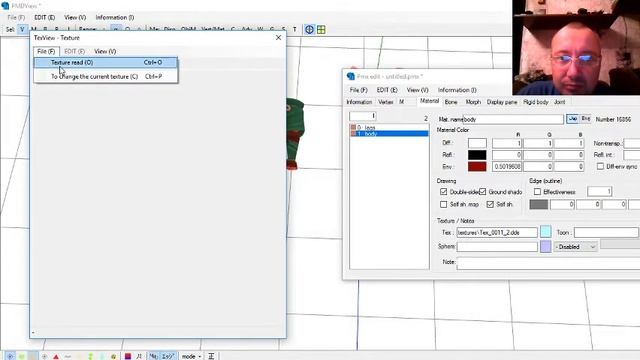Click the Sphere input field
640x360 pixels.
497,247
